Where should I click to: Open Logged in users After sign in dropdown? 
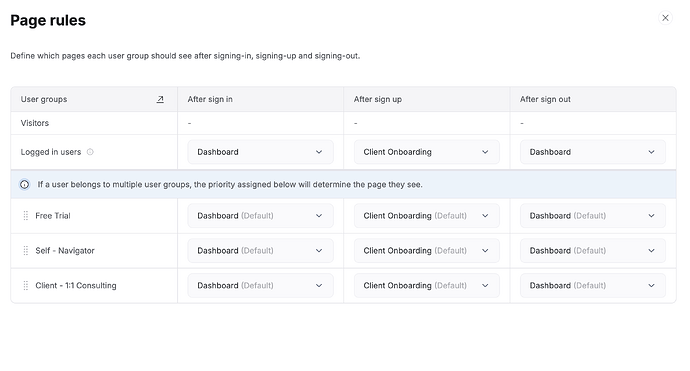[261, 152]
